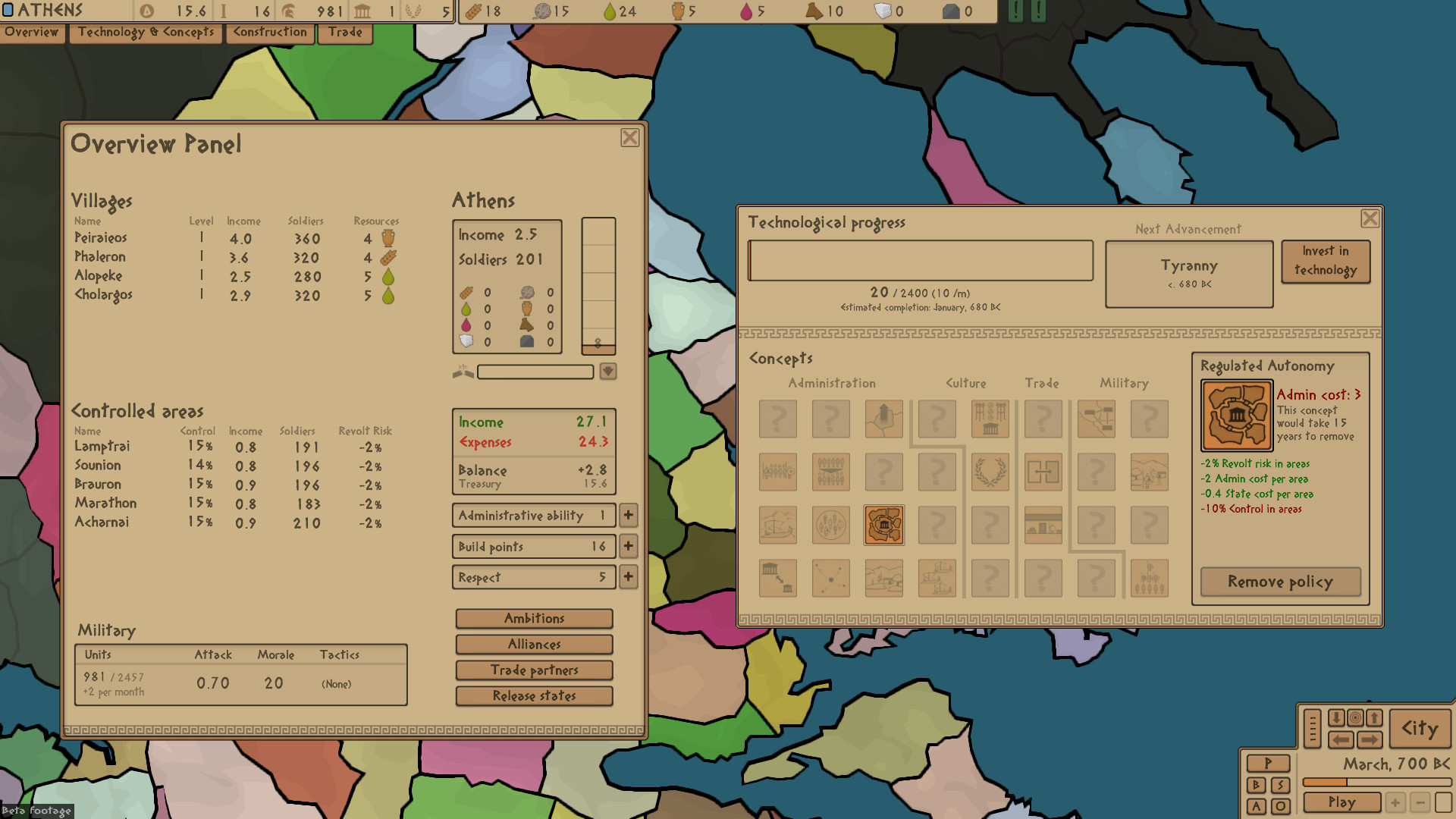Viewport: 1456px width, 819px height.
Task: Click the center-on-target camera icon
Action: coord(1355,717)
